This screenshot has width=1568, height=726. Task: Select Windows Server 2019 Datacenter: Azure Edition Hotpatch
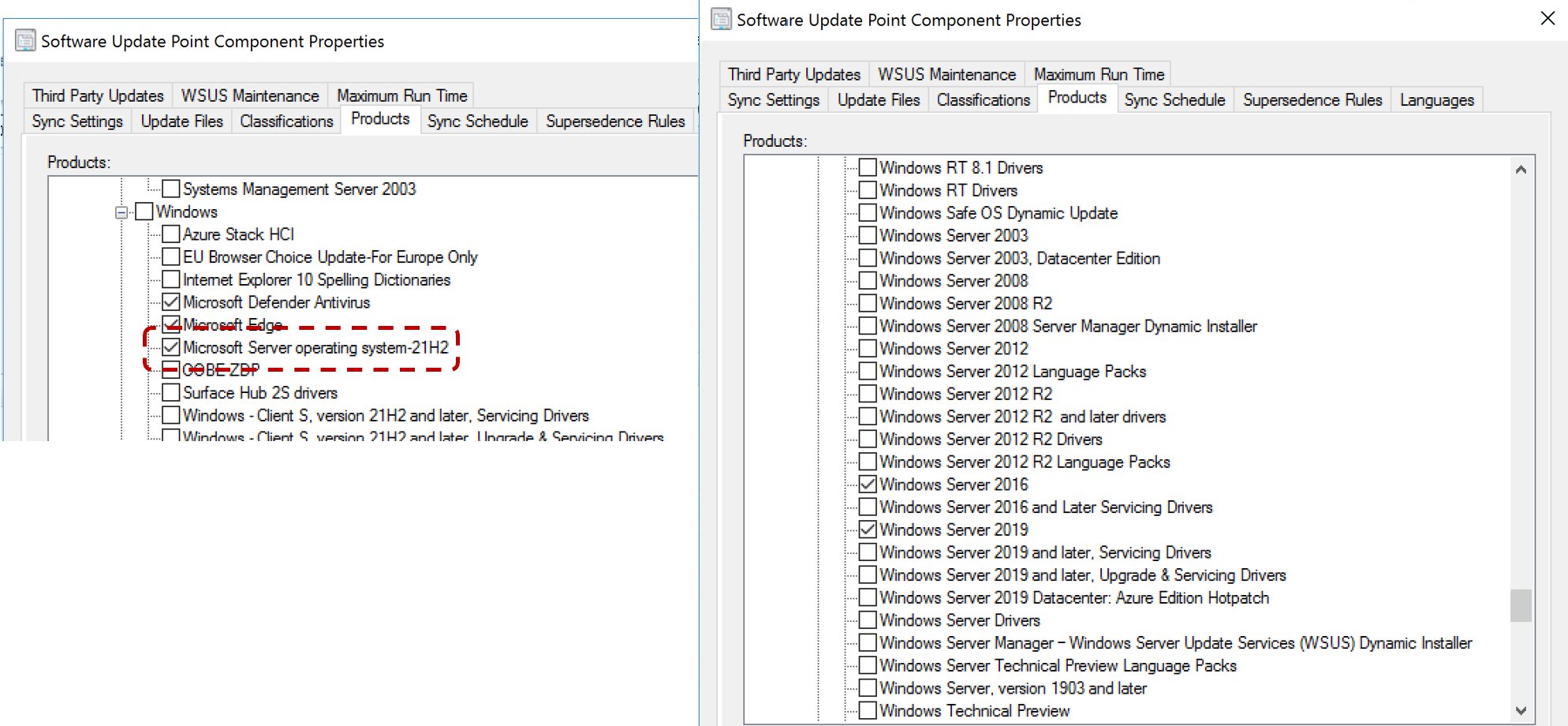pos(1074,598)
